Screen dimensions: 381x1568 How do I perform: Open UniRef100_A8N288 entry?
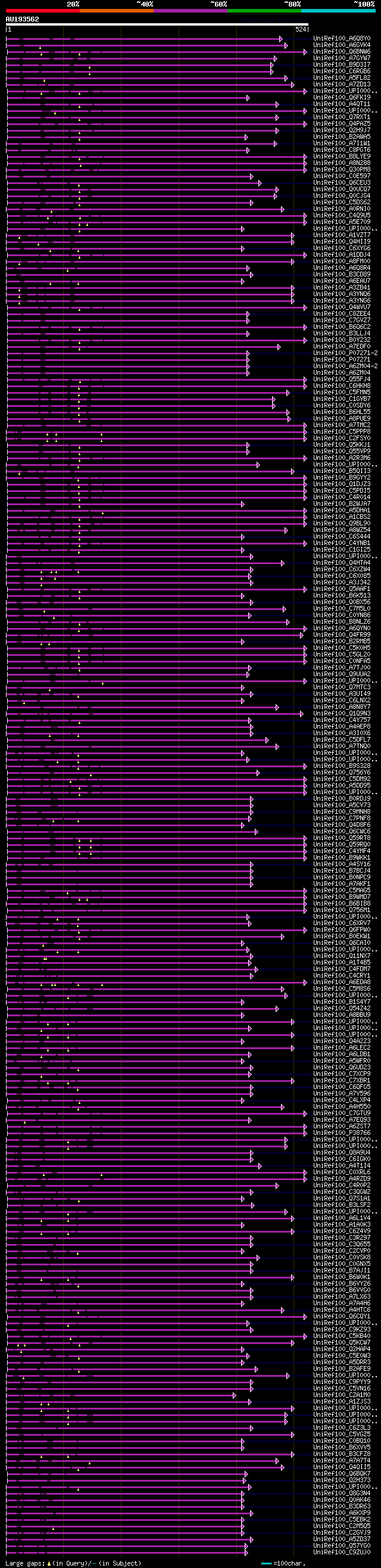(x=342, y=163)
